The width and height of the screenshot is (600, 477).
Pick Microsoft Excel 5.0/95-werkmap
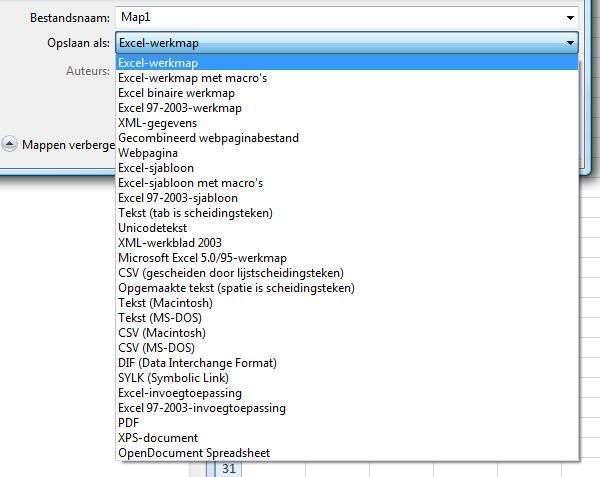347,258
